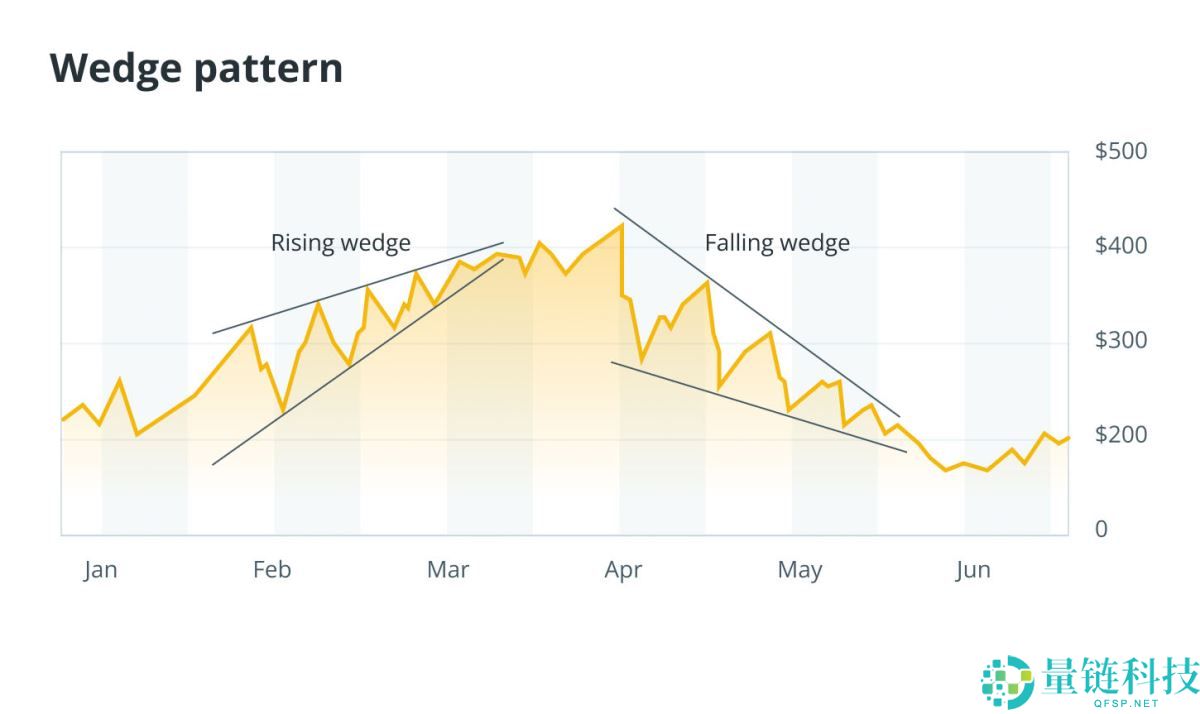
Task: Select the Jan month label
Action: coord(100,570)
